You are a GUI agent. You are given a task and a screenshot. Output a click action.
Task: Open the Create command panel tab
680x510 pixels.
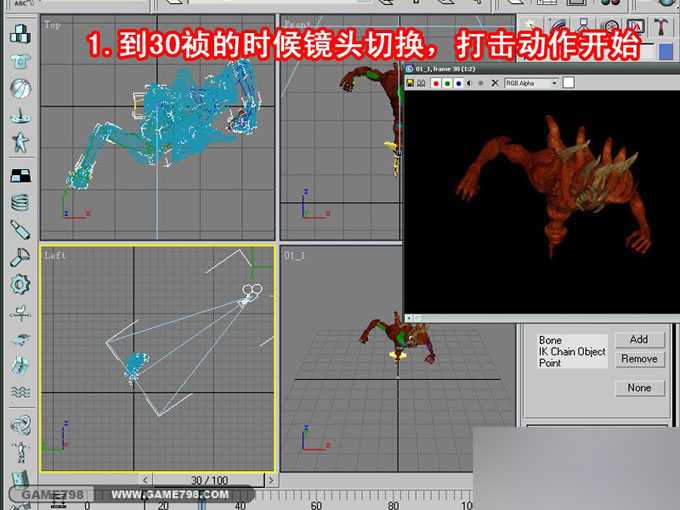coord(531,26)
